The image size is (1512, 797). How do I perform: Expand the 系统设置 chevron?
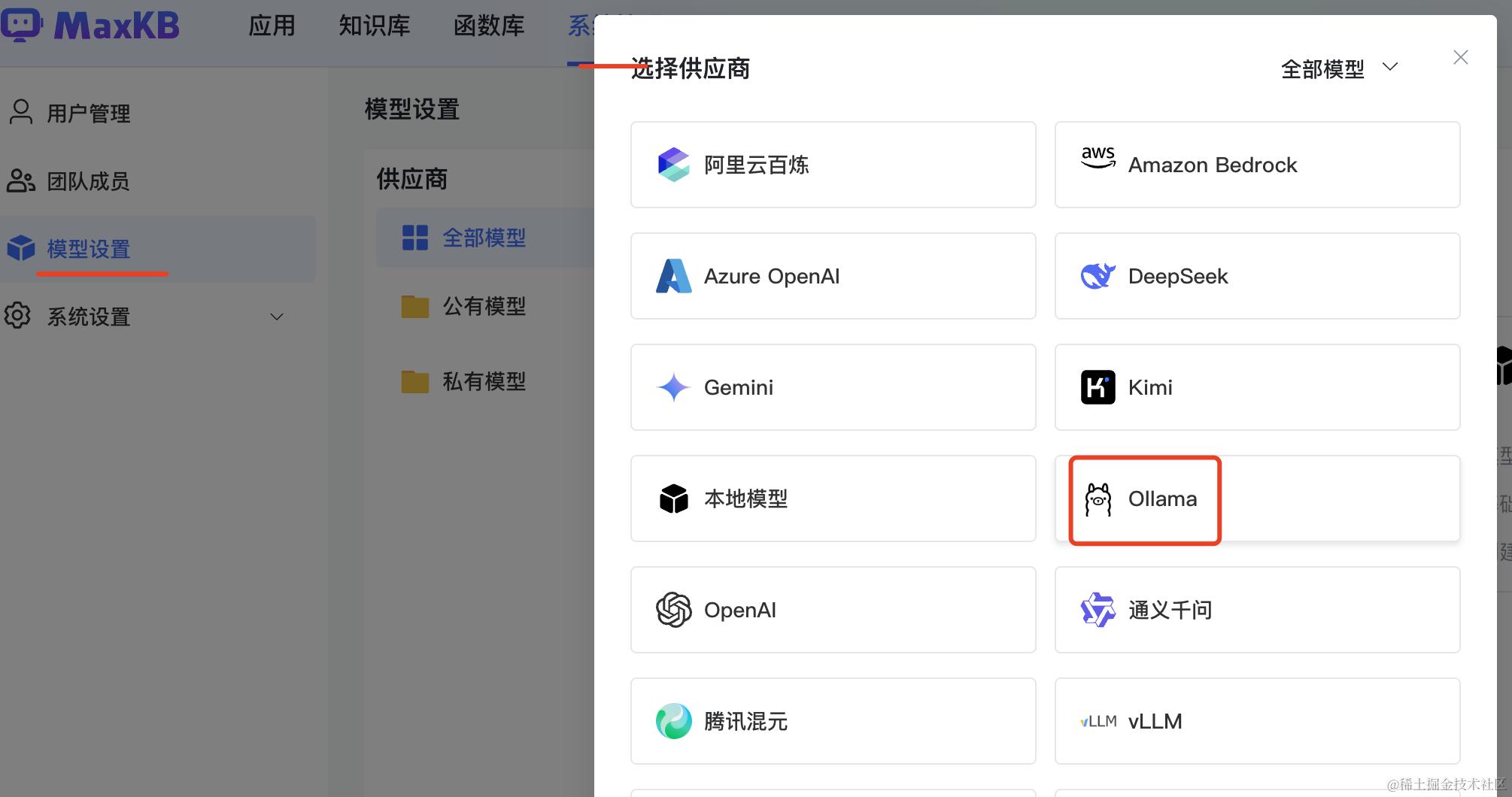tap(277, 317)
